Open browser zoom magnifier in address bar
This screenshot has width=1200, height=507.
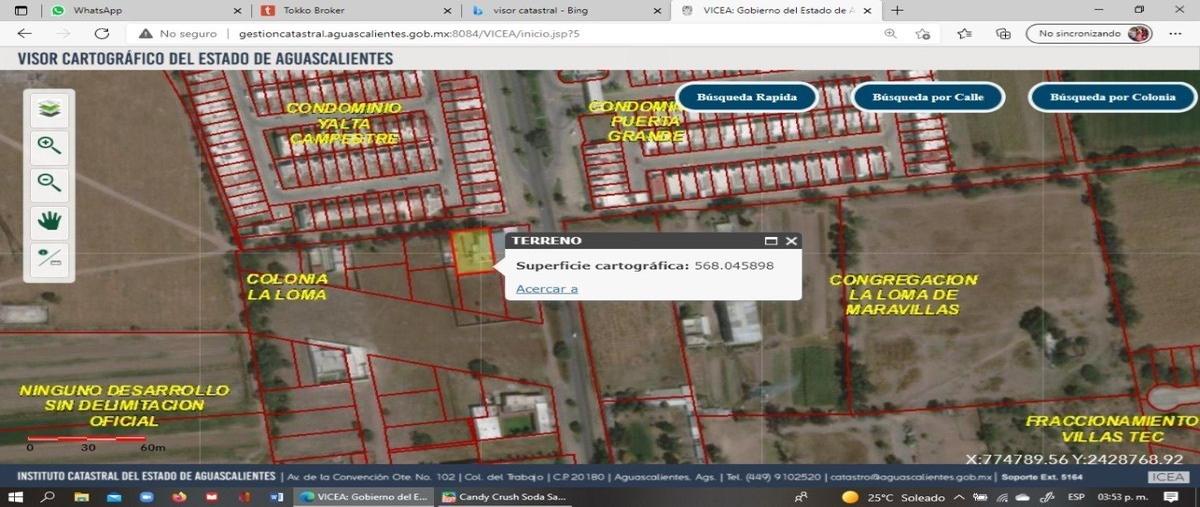click(x=890, y=33)
